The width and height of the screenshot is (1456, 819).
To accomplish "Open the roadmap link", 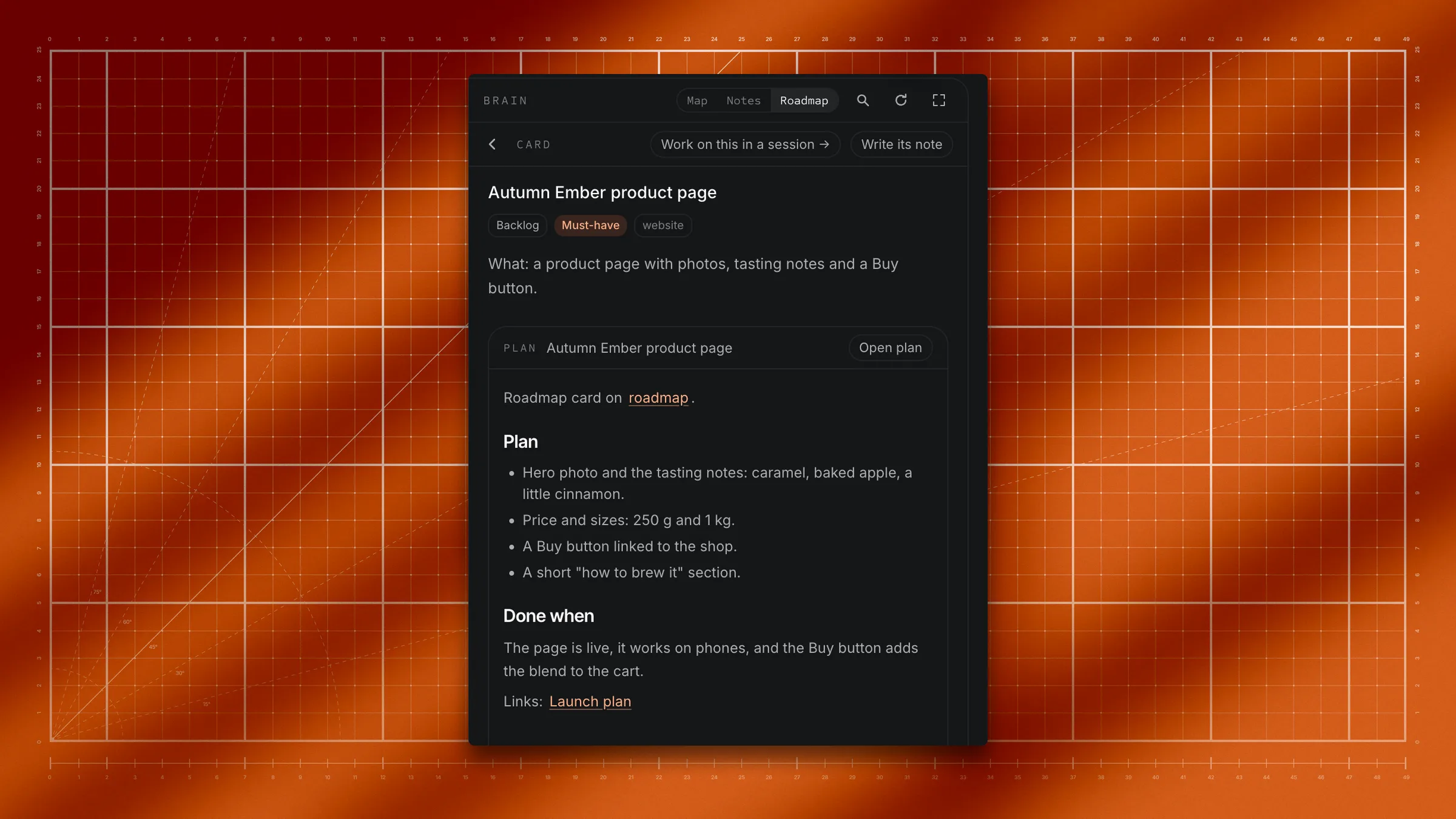I will (x=658, y=398).
